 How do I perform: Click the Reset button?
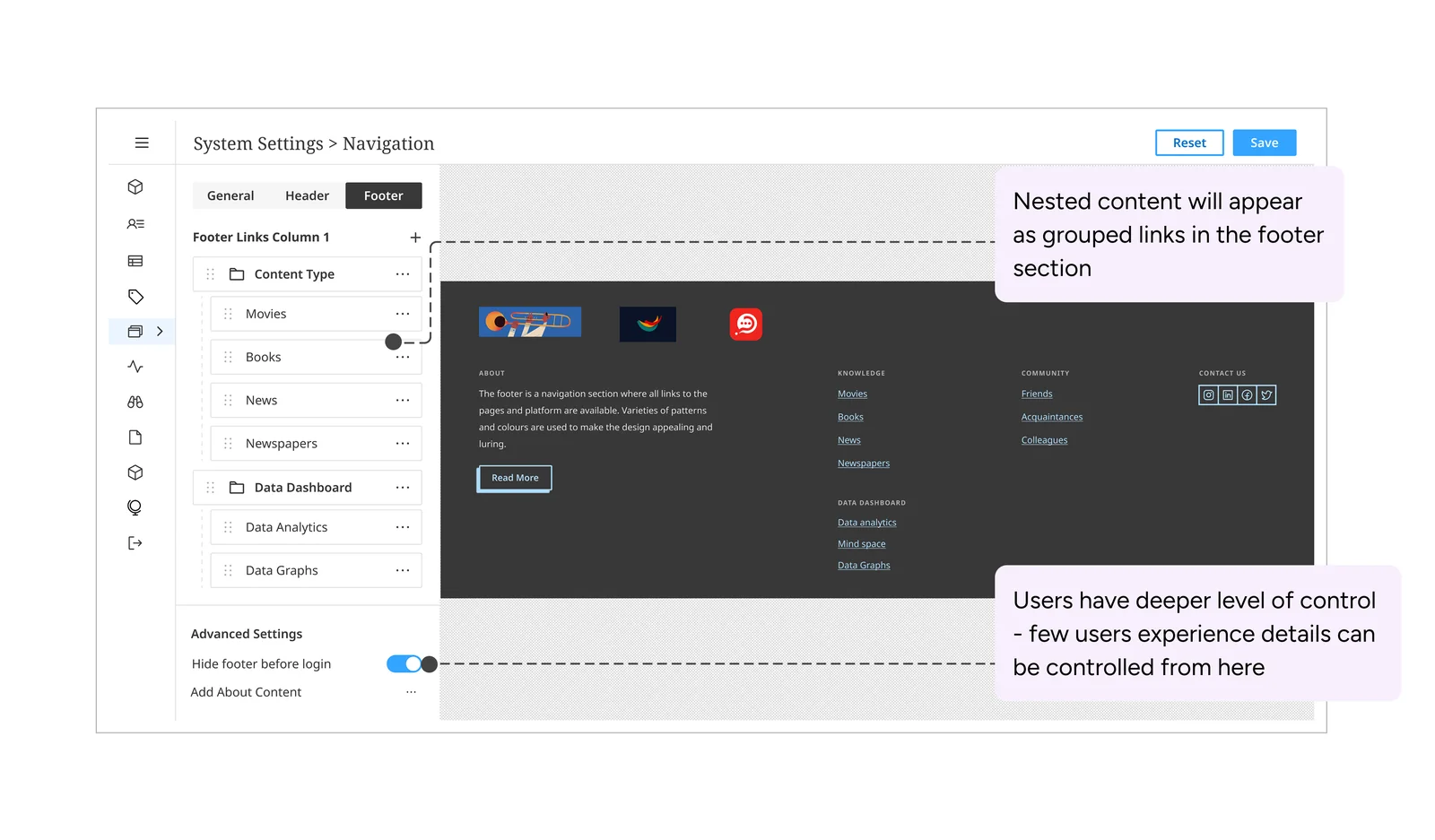coord(1189,143)
